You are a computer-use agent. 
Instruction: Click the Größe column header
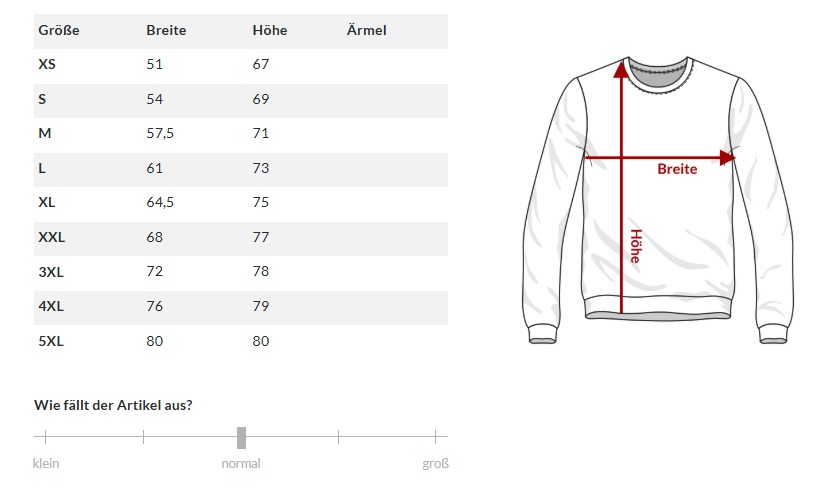point(58,30)
